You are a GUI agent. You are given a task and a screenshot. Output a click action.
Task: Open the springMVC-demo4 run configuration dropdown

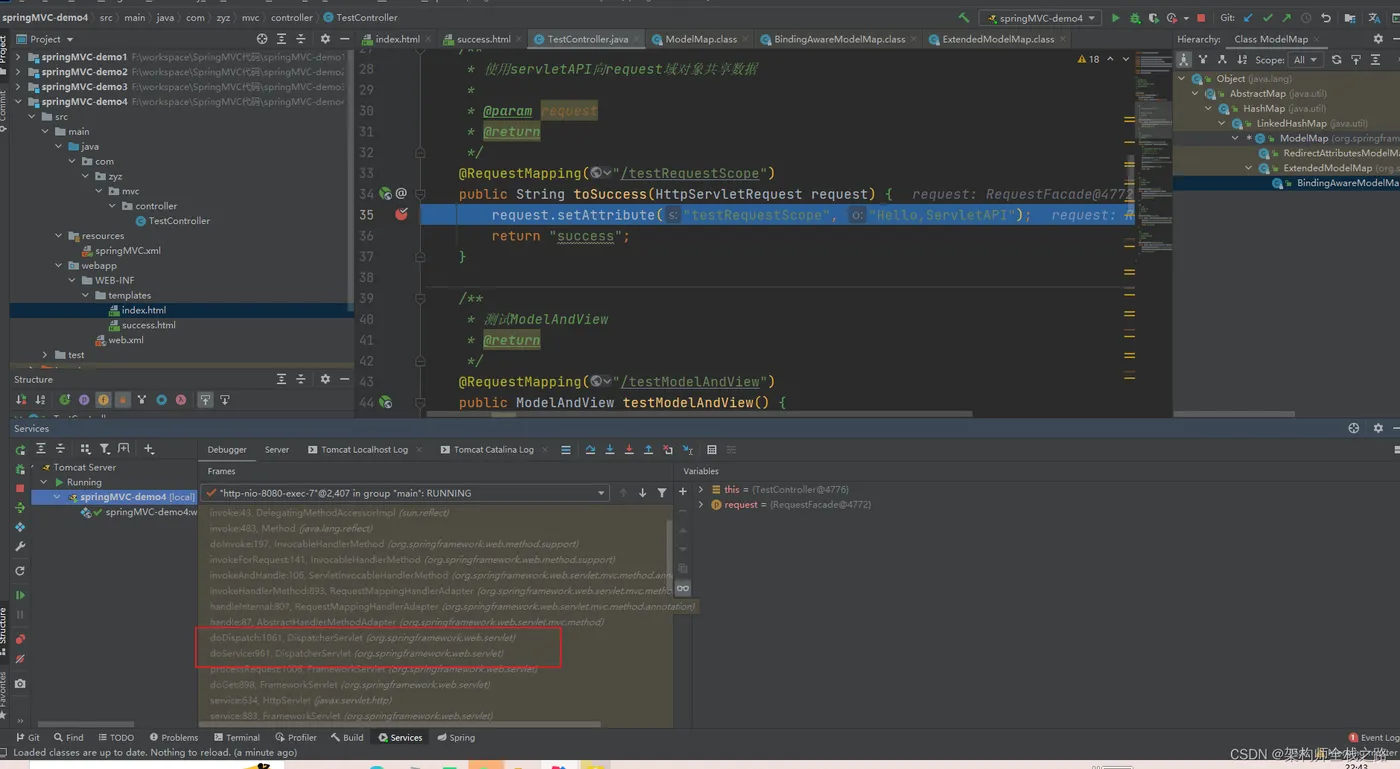1040,18
